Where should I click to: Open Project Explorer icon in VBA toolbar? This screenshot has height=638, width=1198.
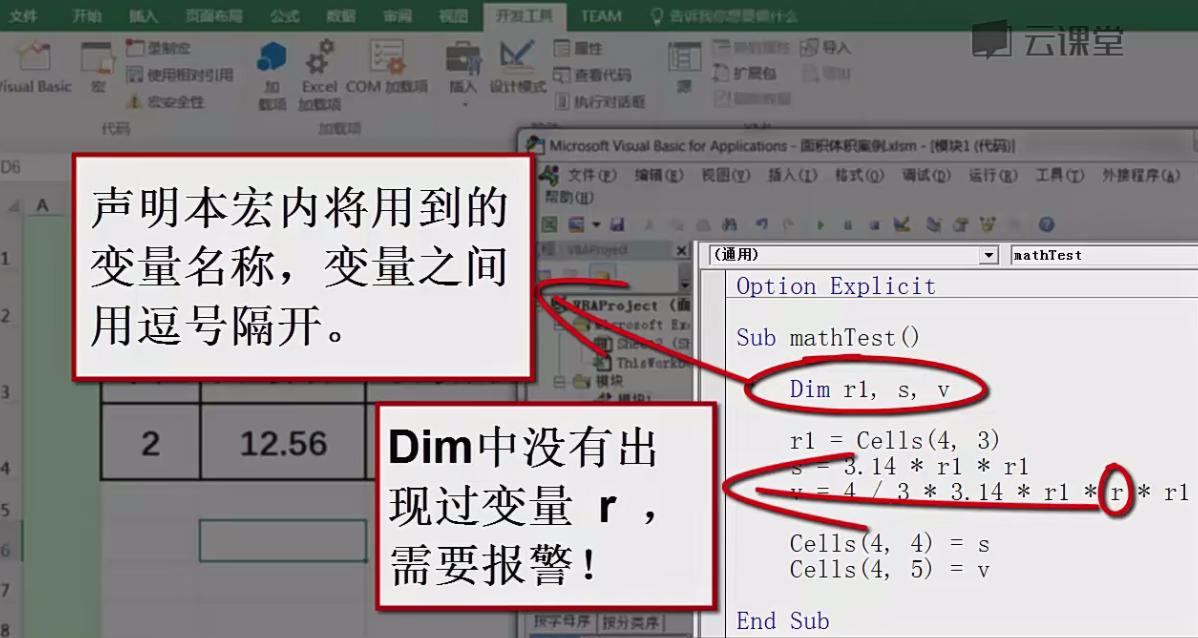click(934, 225)
